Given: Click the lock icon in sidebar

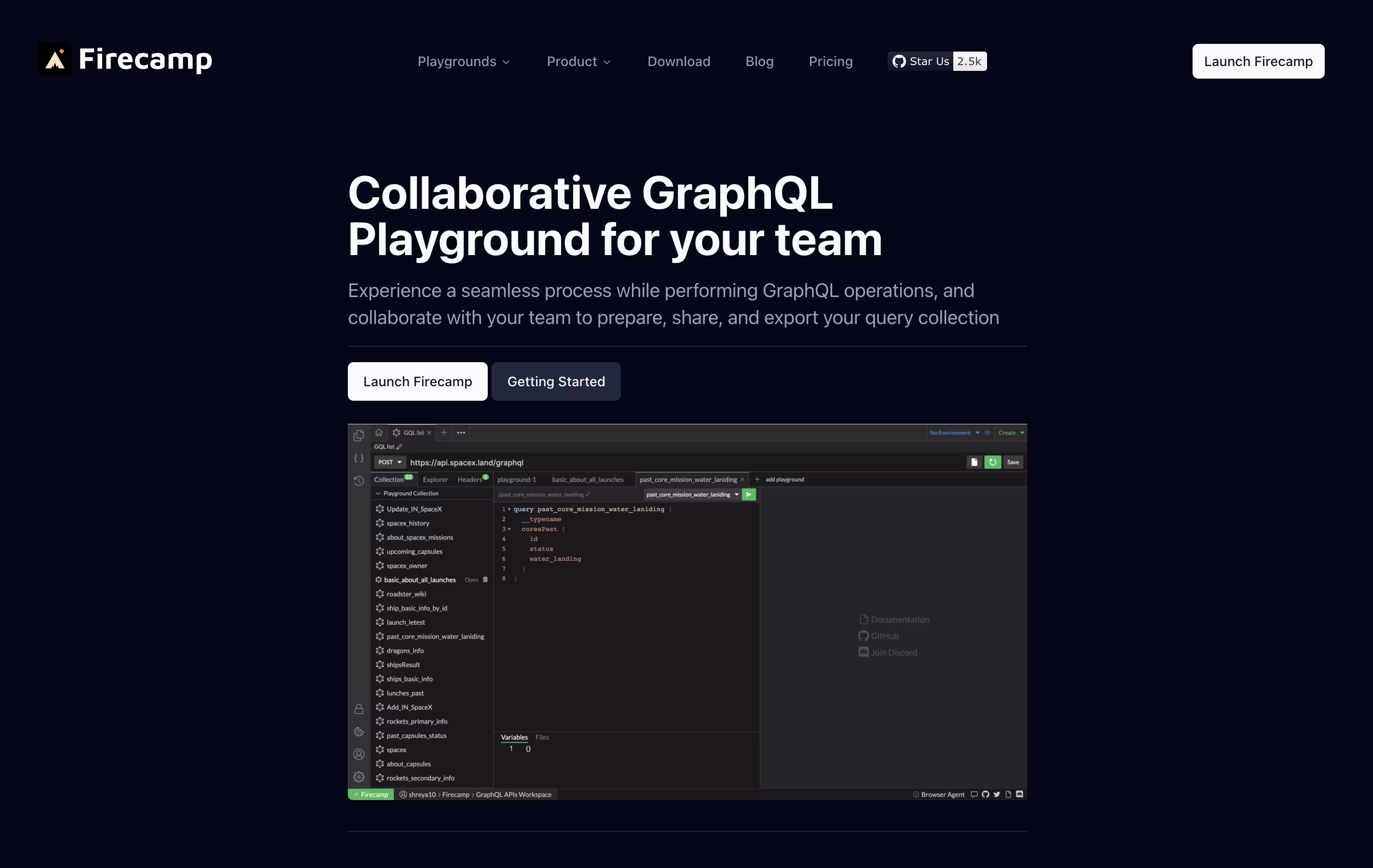Looking at the screenshot, I should (x=358, y=709).
